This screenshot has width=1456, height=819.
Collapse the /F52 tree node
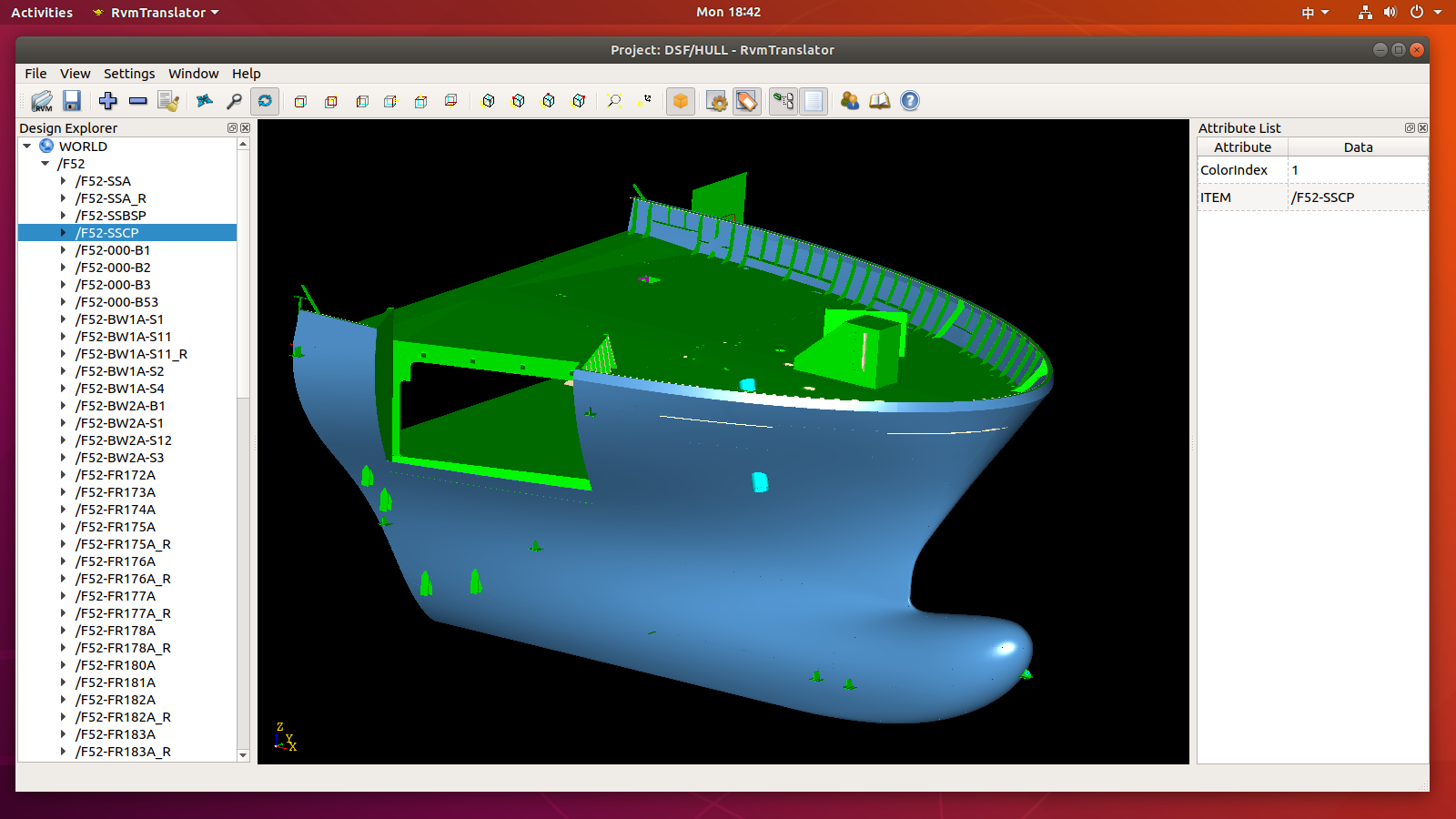[x=45, y=164]
